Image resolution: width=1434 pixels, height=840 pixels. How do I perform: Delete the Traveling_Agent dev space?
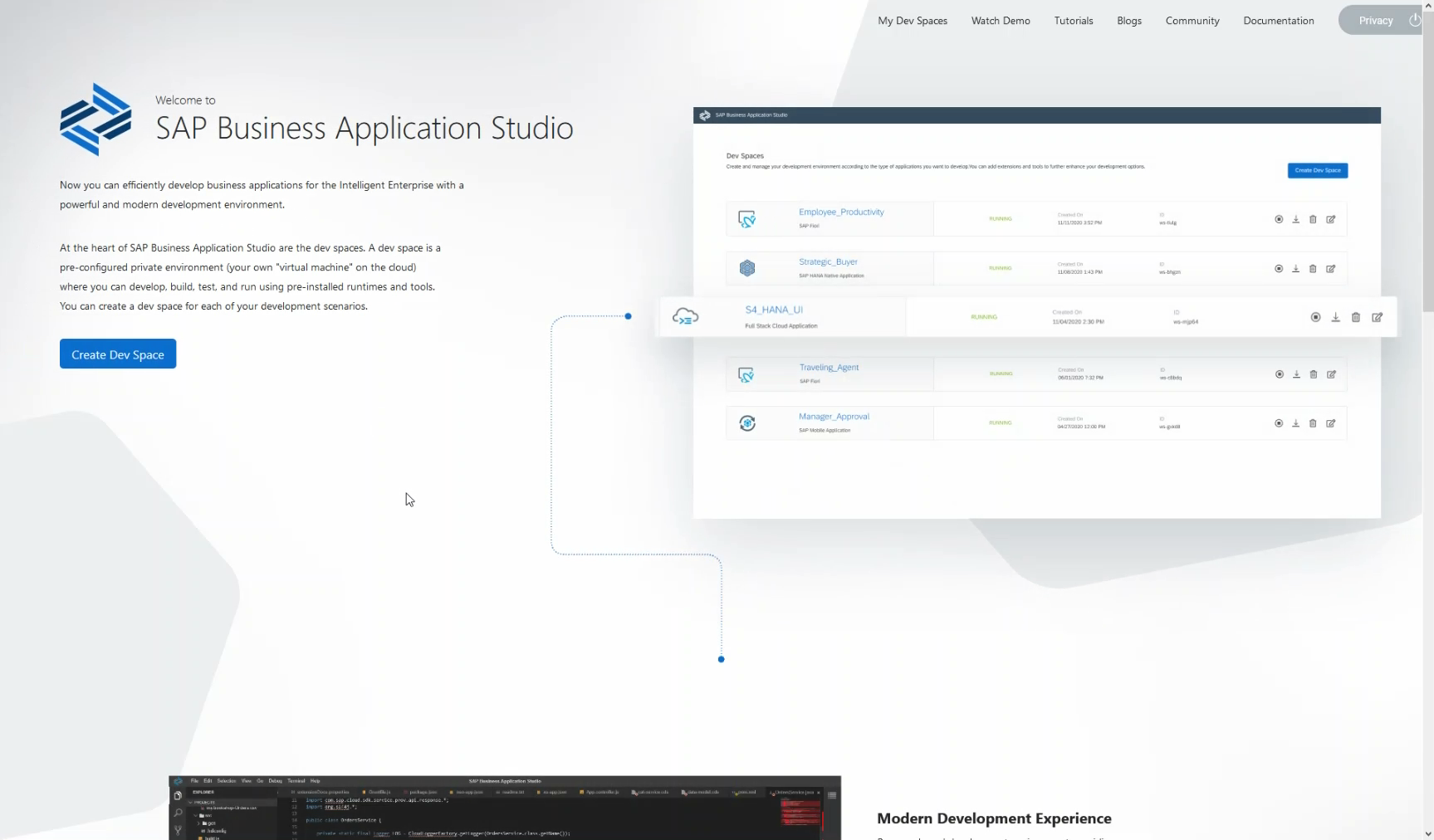(x=1313, y=374)
